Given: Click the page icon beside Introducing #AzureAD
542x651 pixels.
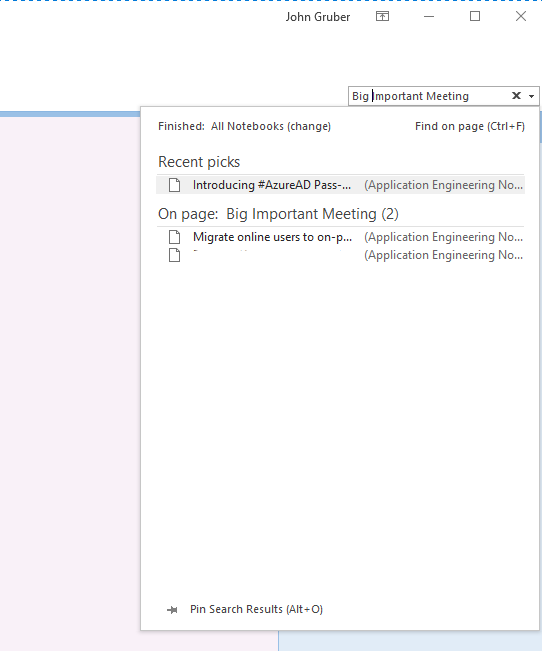Looking at the screenshot, I should (x=174, y=185).
